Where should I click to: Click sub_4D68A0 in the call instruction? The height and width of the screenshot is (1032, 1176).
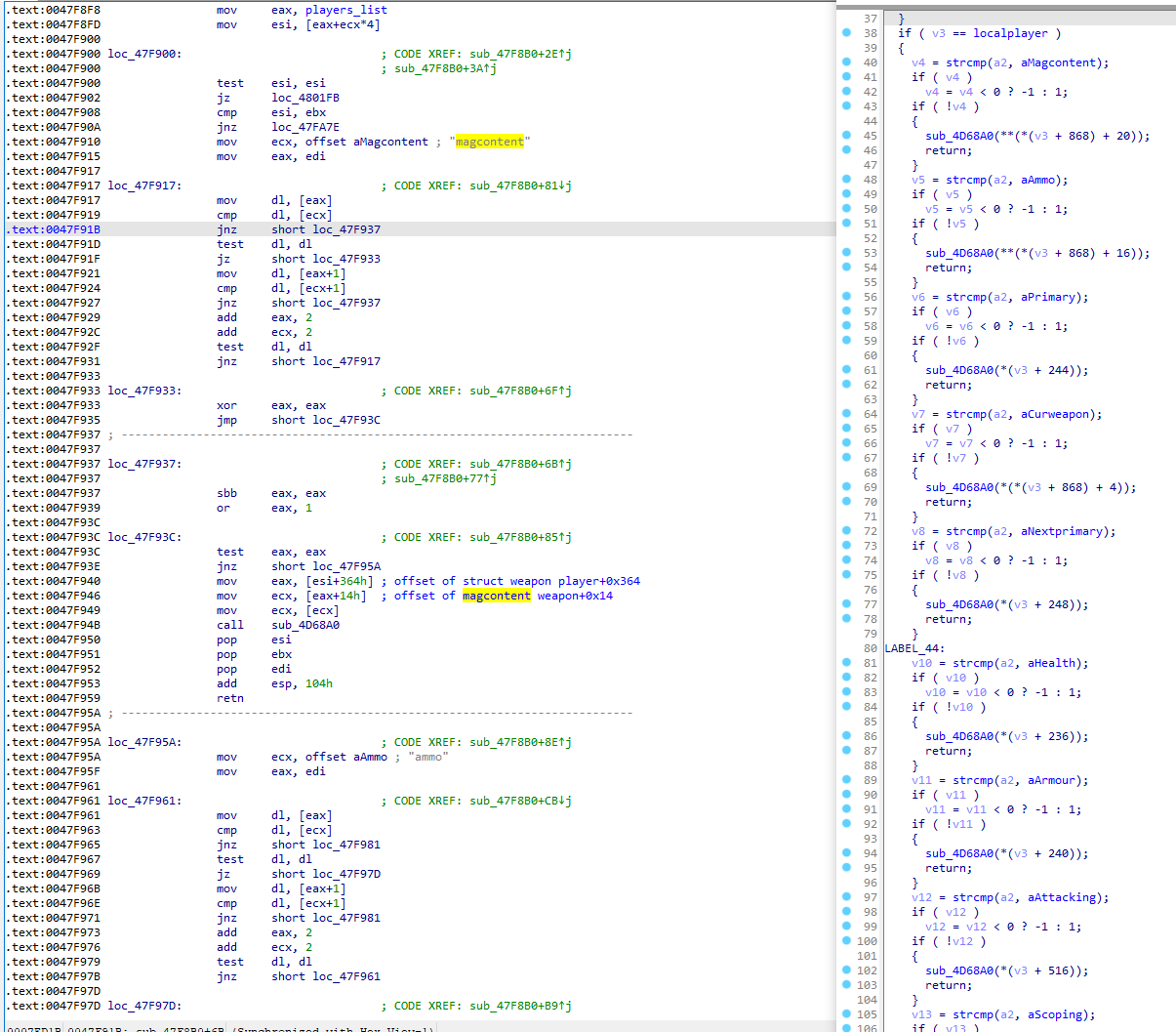click(305, 625)
